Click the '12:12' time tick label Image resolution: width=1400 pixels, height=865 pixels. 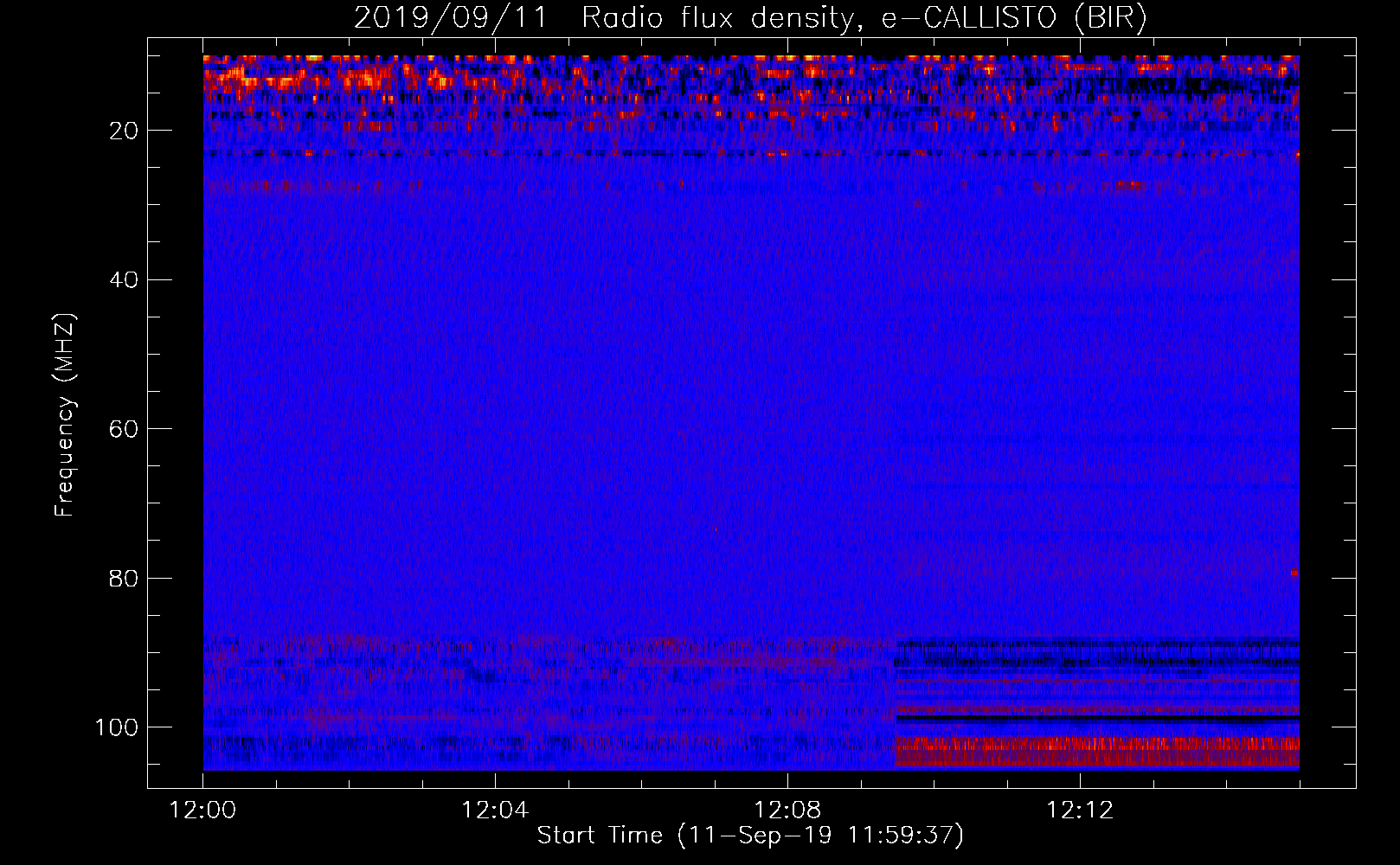tap(1080, 811)
